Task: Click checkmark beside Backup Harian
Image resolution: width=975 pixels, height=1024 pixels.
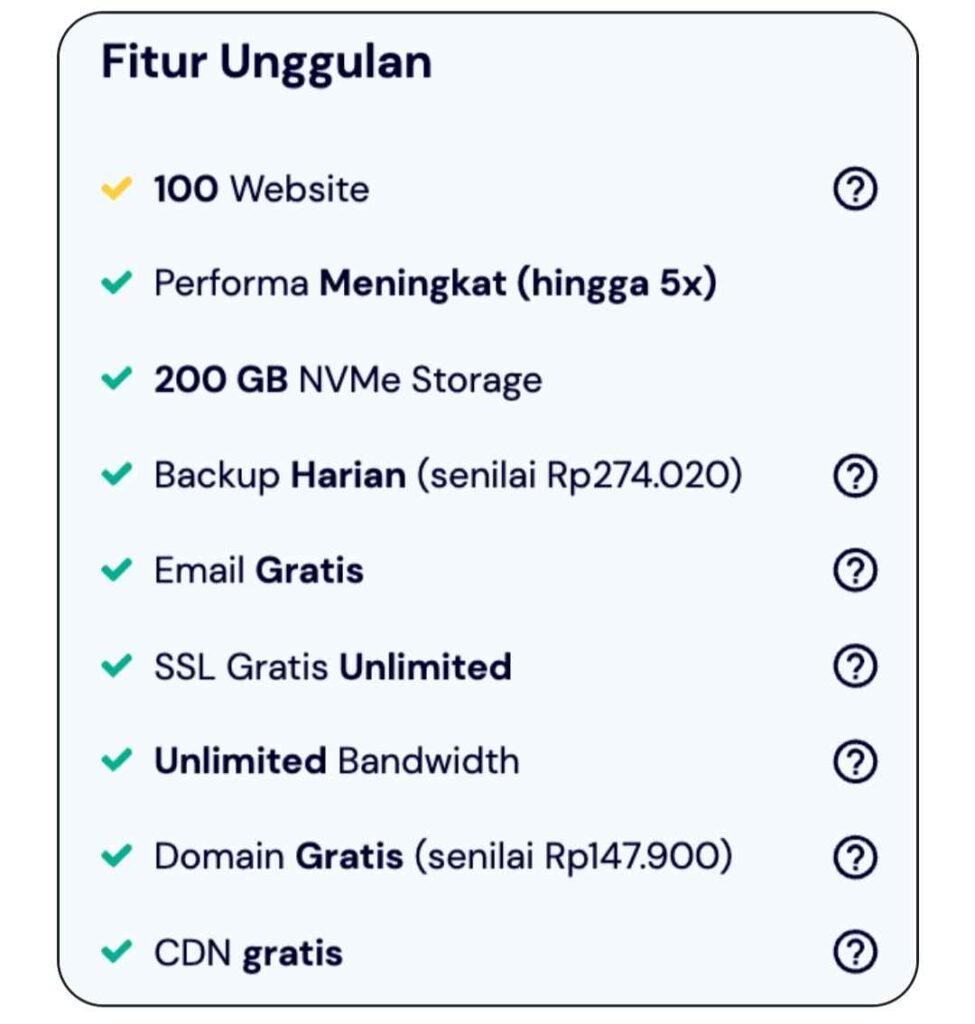Action: point(117,474)
